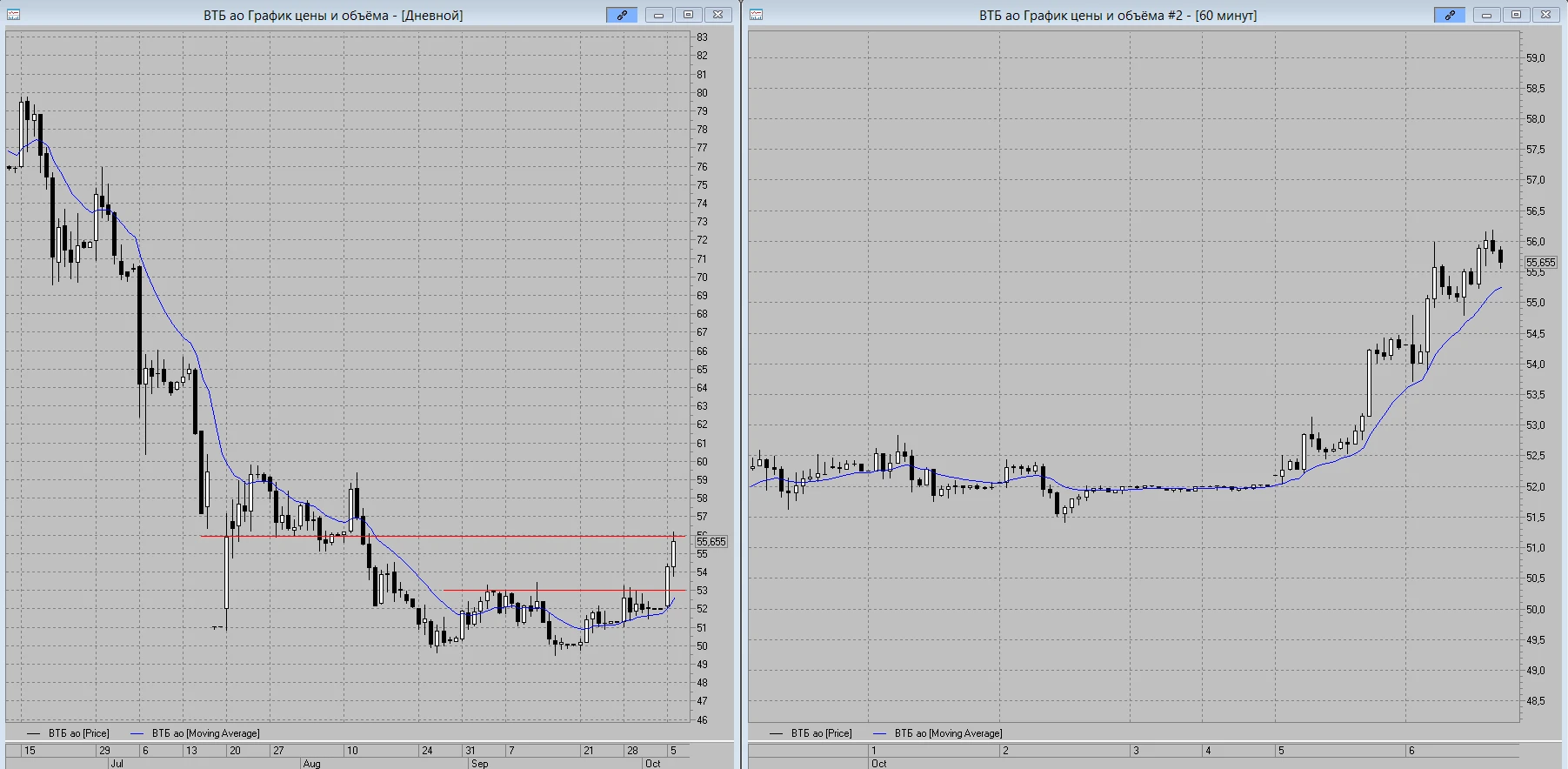Click the 48,5 price level on the 60-minute chart axis

1536,701
